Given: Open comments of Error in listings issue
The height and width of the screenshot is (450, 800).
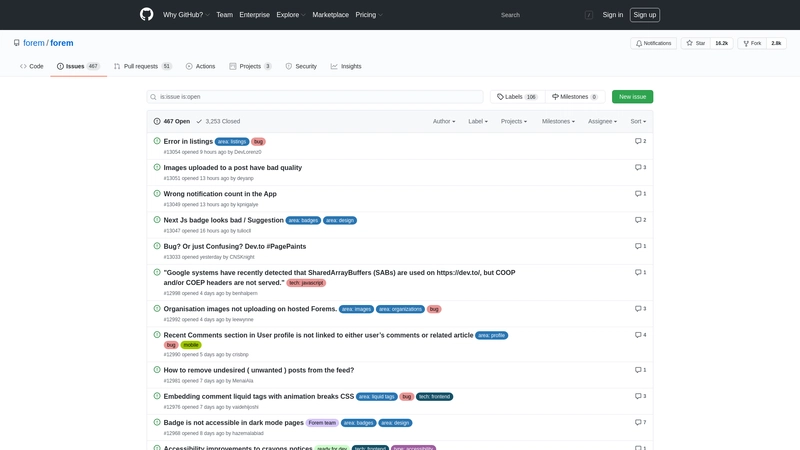Looking at the screenshot, I should click(640, 141).
